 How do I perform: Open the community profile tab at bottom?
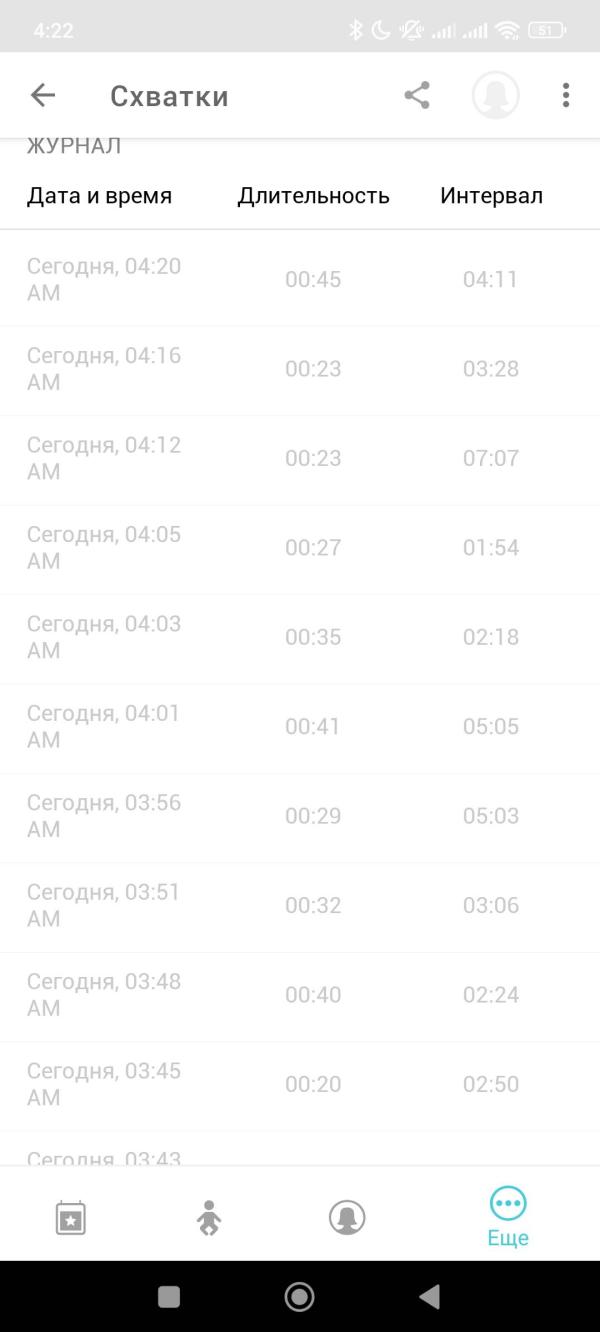coord(347,1218)
